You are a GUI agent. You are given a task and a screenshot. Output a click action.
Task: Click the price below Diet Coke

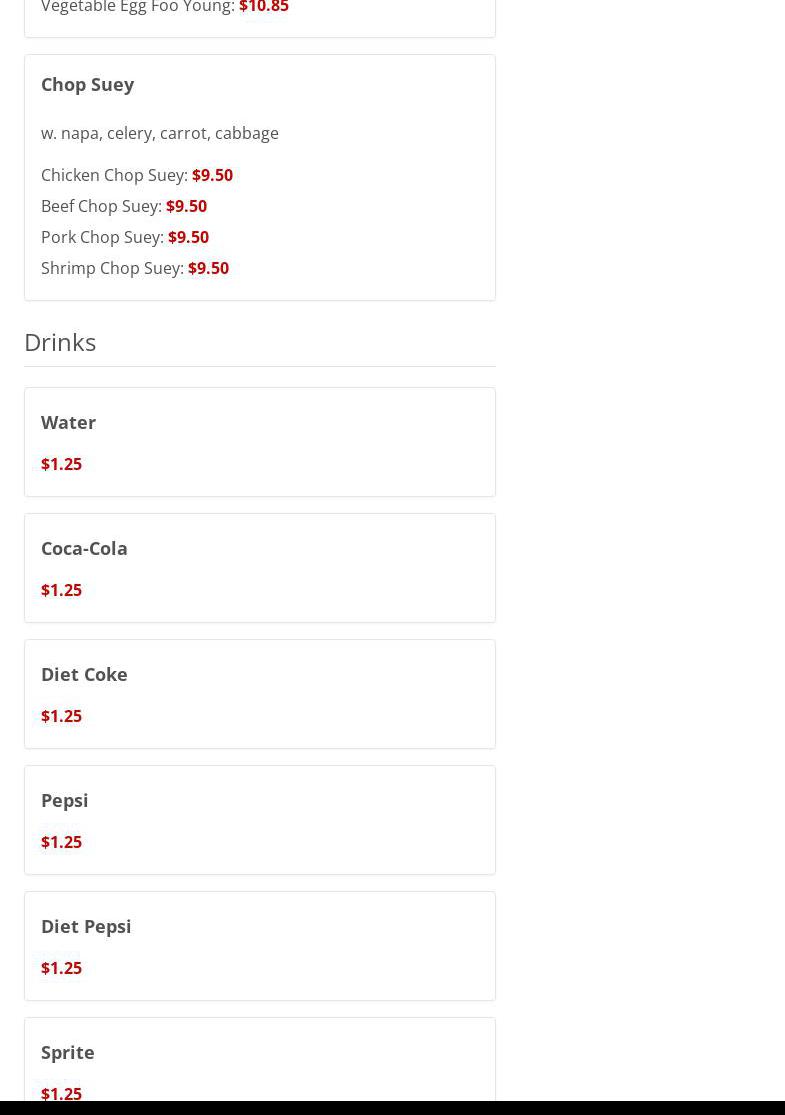pyautogui.click(x=61, y=716)
